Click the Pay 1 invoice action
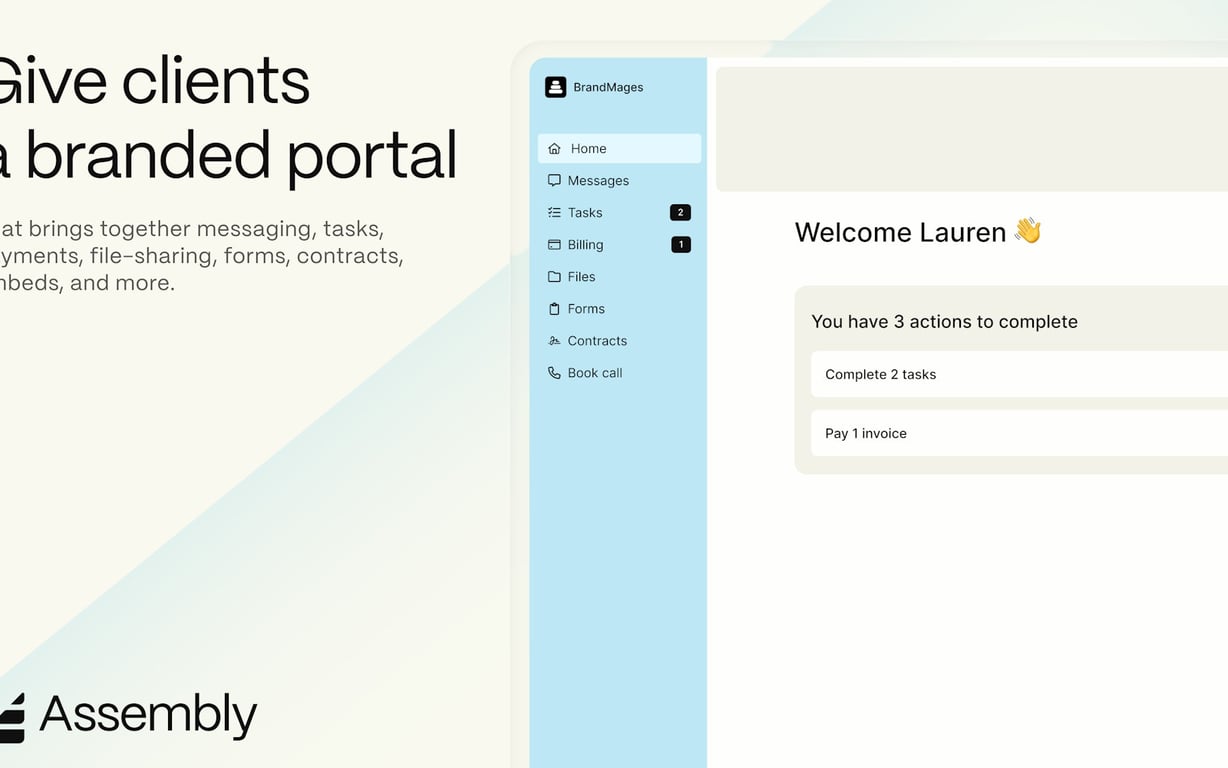Viewport: 1228px width, 768px height. pos(1019,433)
